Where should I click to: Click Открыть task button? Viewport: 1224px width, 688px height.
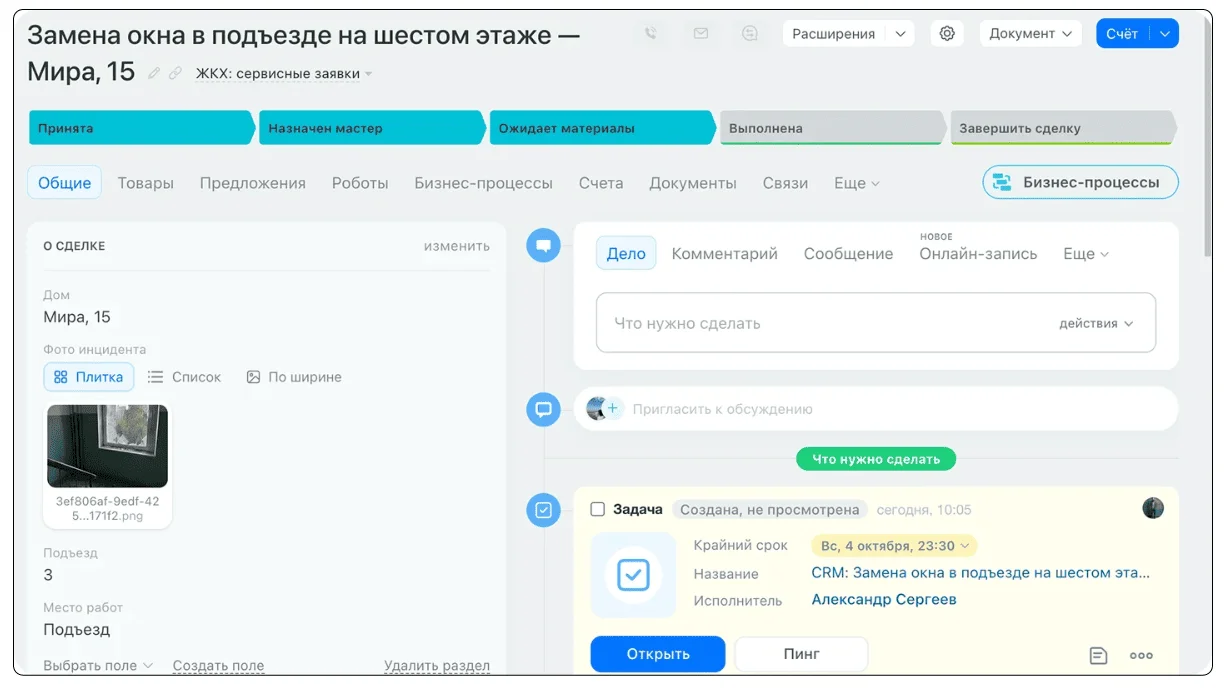pyautogui.click(x=658, y=654)
